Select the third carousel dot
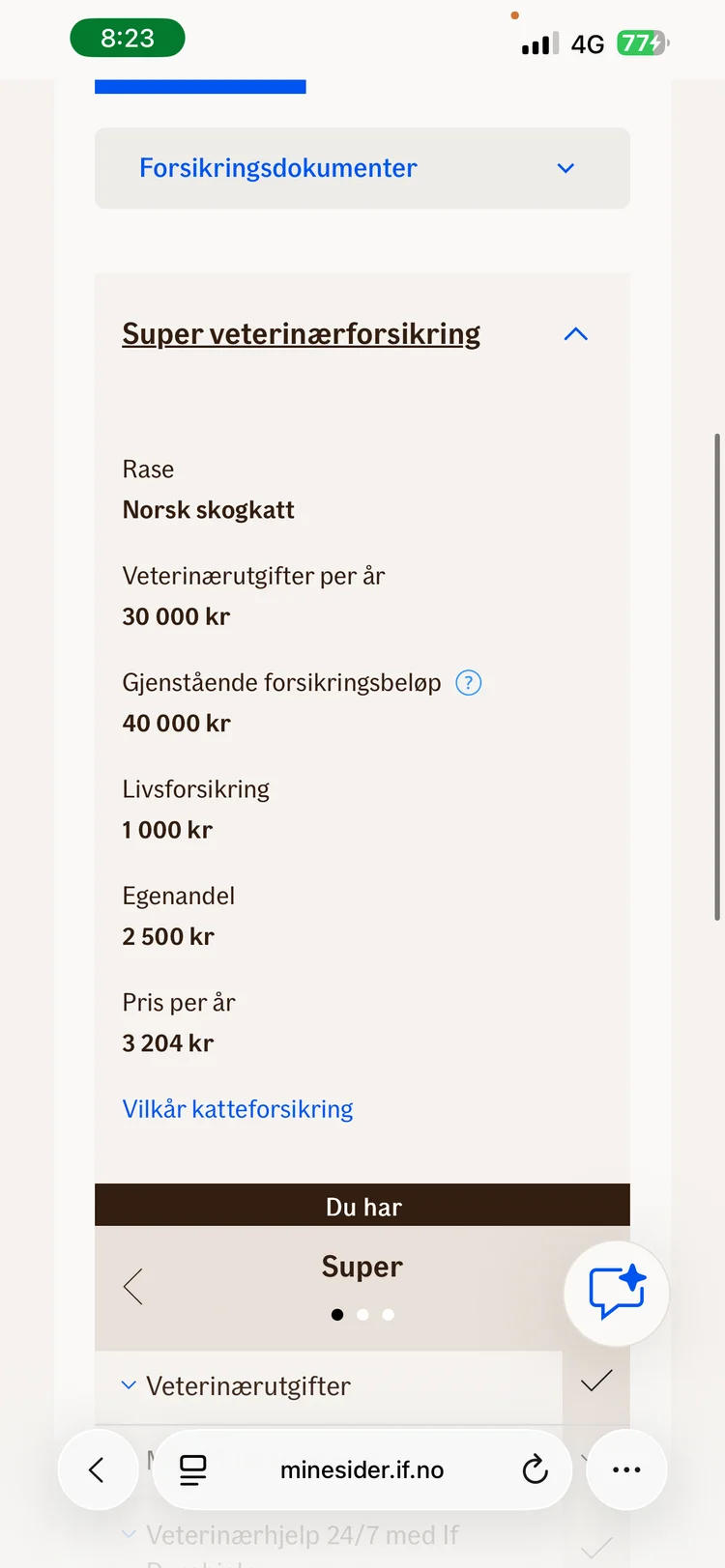 pos(388,1314)
